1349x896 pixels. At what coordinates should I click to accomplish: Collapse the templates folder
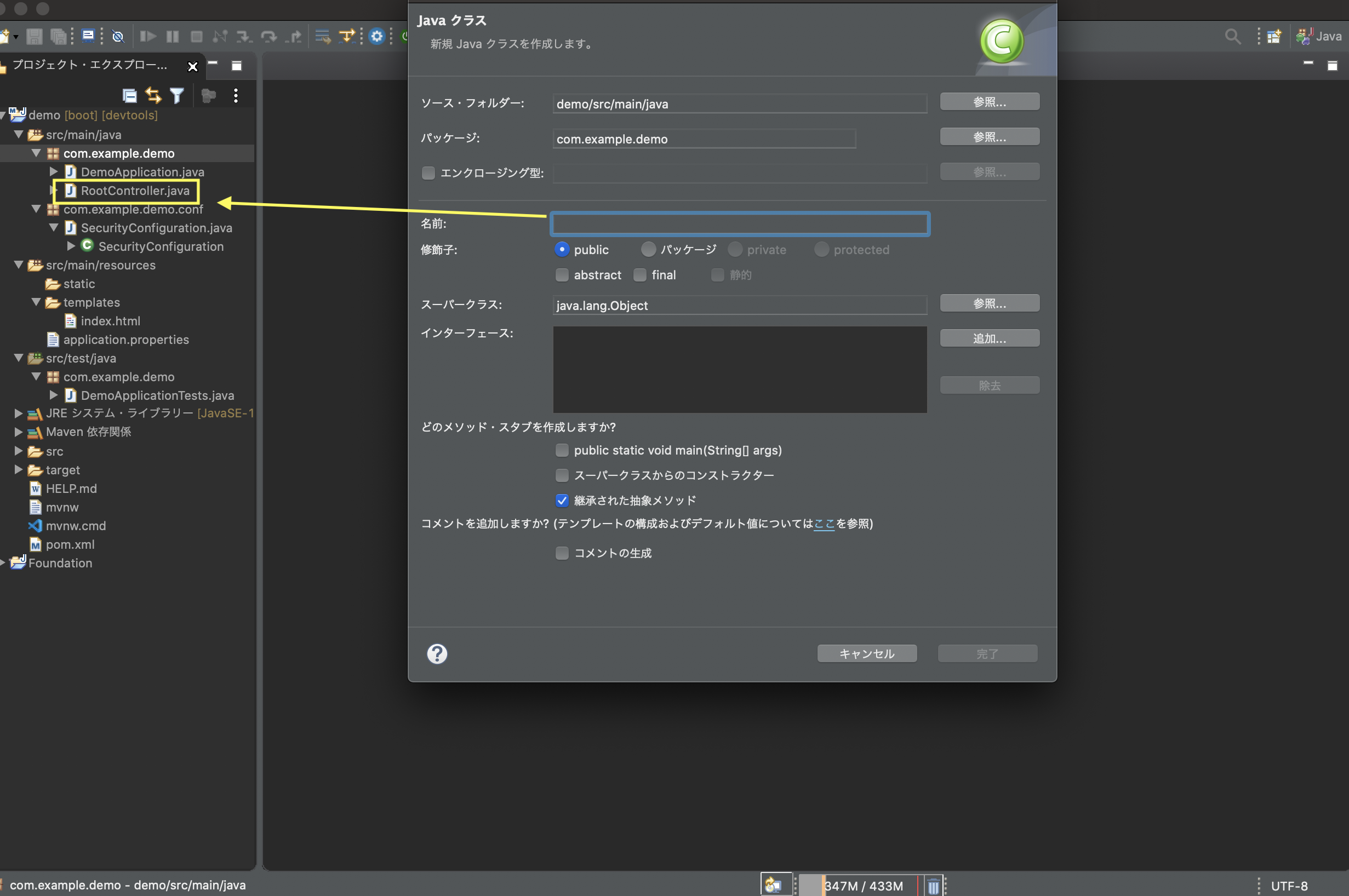point(36,302)
